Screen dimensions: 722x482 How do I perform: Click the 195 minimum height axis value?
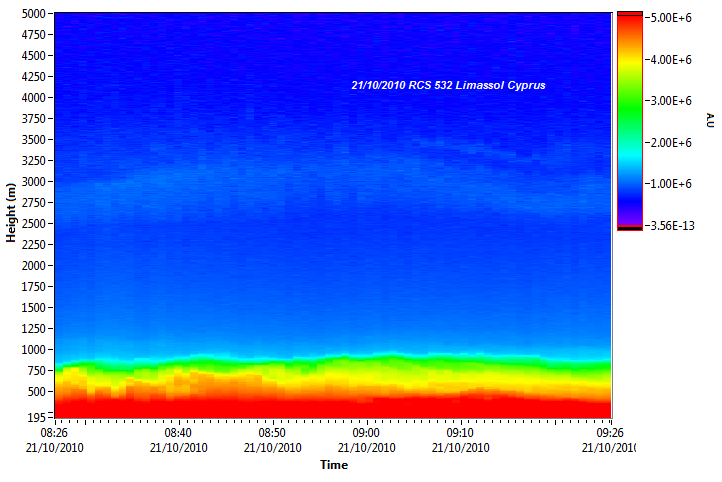[x=35, y=416]
